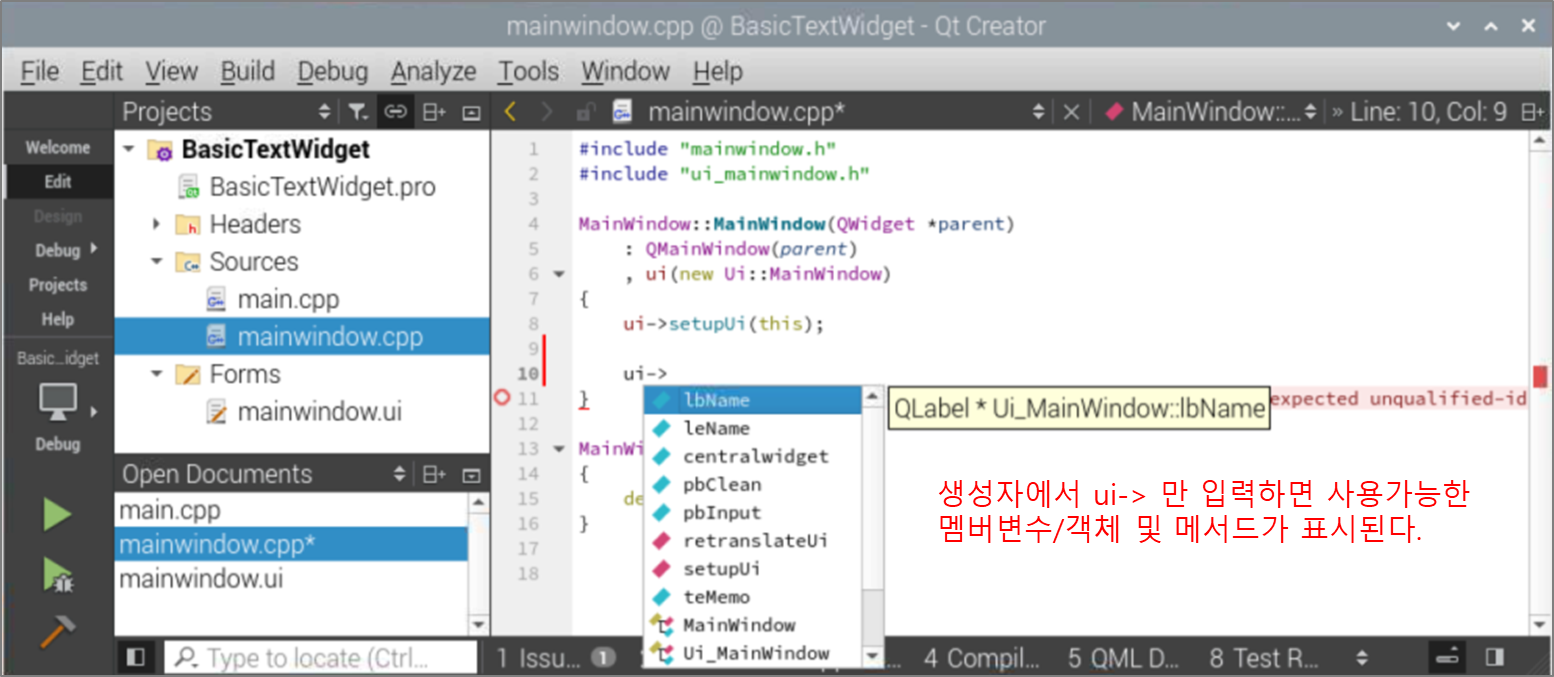Start debugging with the Run-with-bug icon
This screenshot has height=677, width=1554.
click(57, 574)
